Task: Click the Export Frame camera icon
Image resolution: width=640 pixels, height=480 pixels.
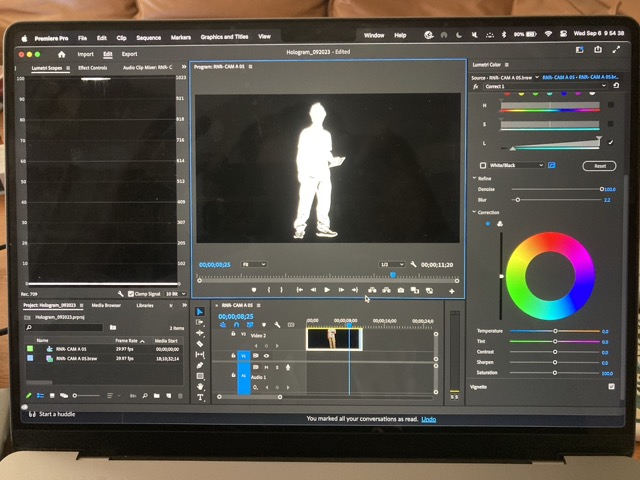Action: click(401, 290)
